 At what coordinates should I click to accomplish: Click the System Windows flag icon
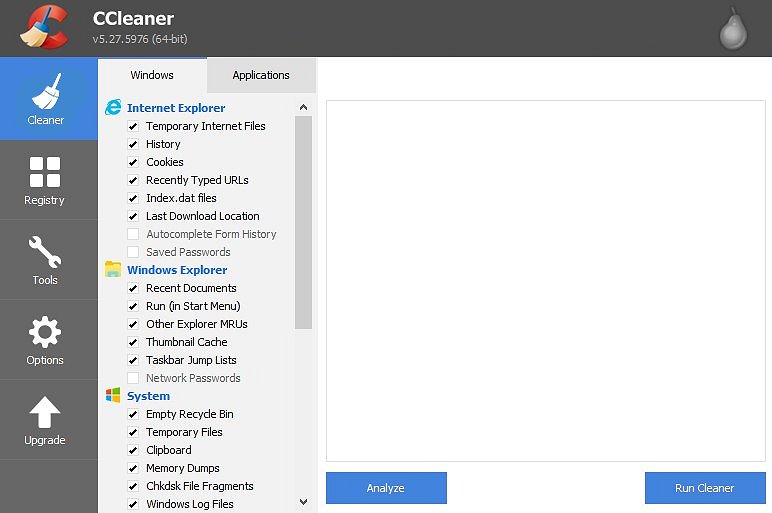[x=113, y=395]
